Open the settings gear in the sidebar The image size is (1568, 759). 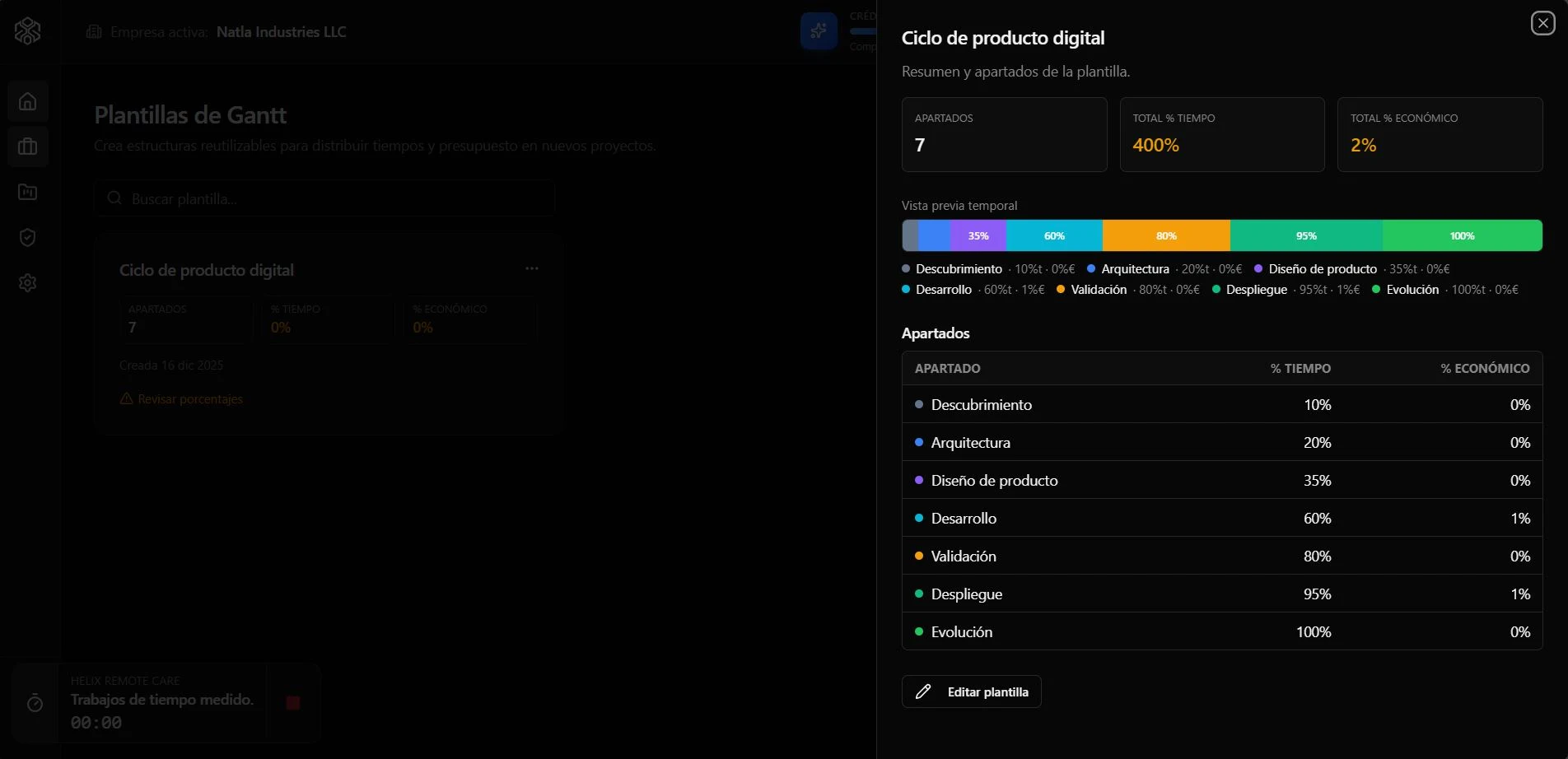[x=28, y=282]
